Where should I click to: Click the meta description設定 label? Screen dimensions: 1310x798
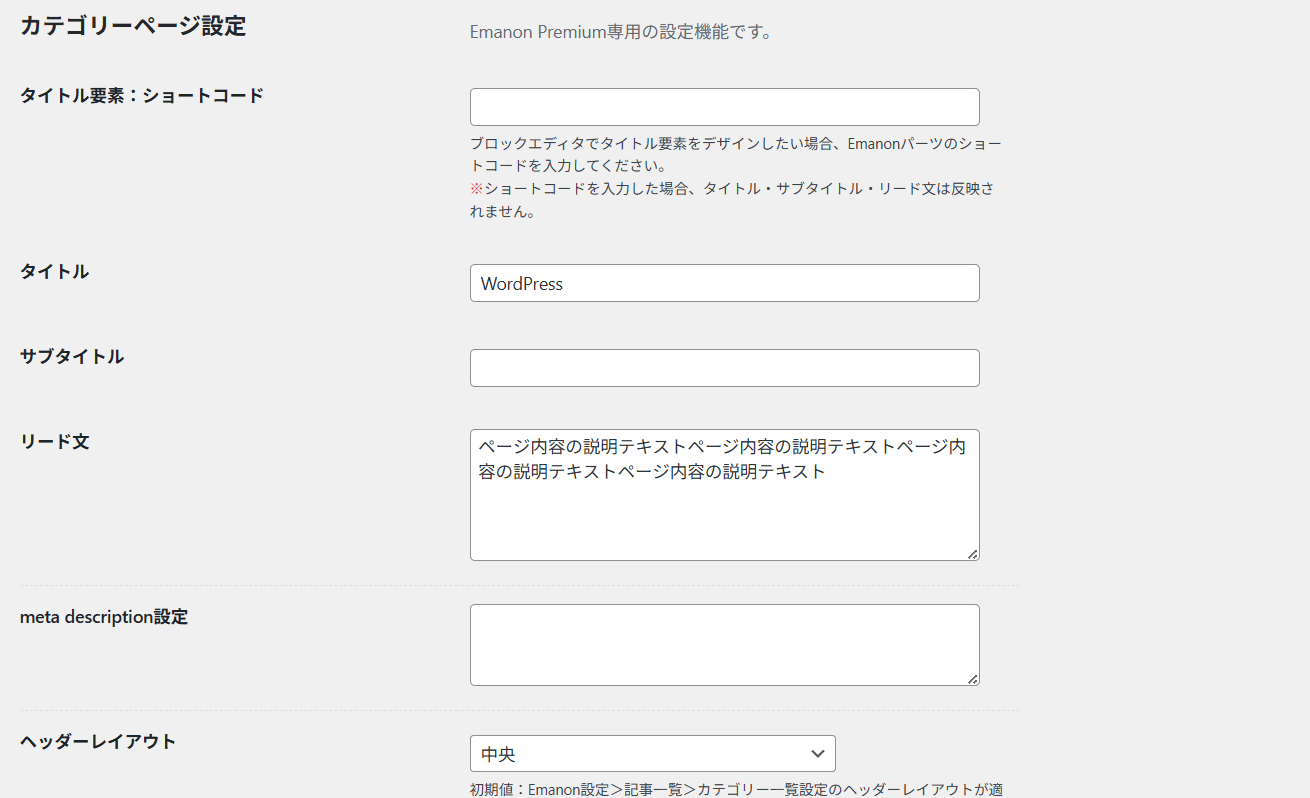pyautogui.click(x=104, y=617)
